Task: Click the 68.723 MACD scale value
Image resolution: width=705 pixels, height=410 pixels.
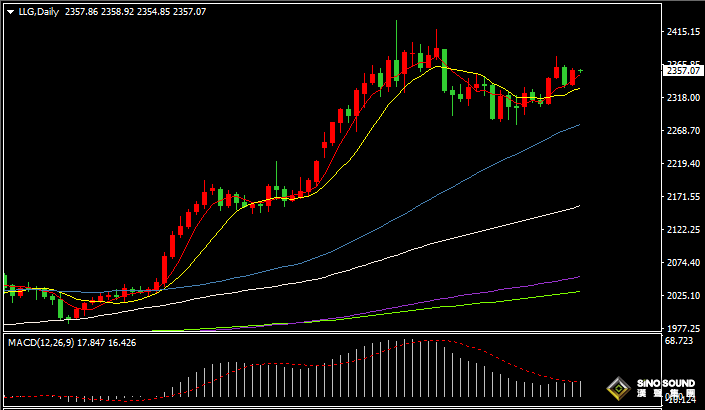Action: pos(679,342)
